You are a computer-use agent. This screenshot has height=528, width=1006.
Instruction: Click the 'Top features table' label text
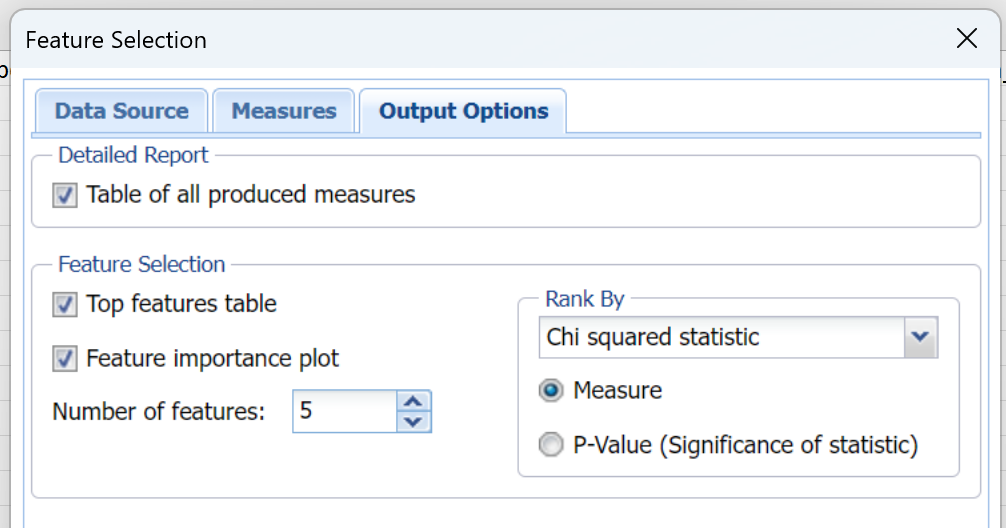pyautogui.click(x=181, y=303)
